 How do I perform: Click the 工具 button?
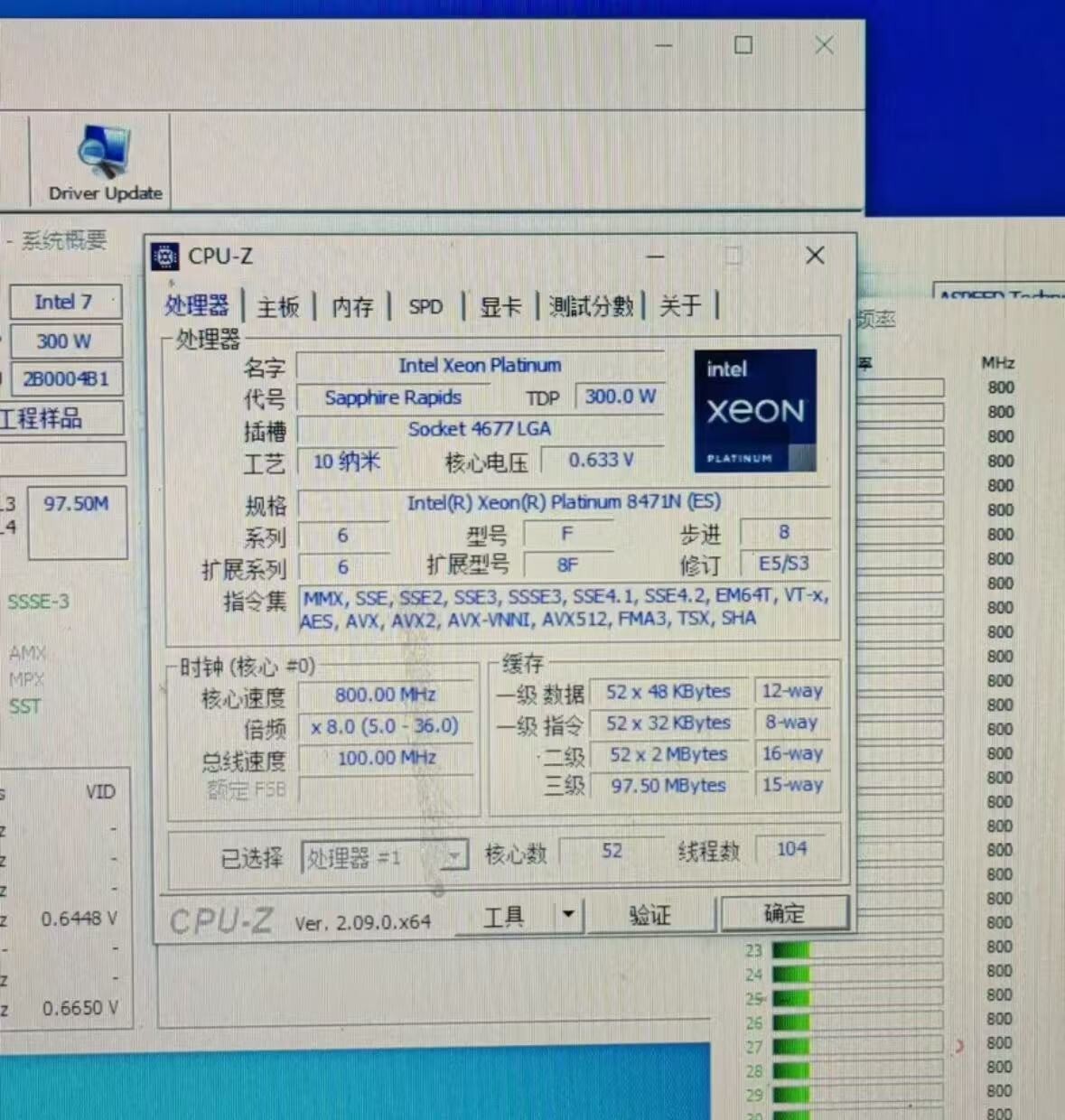pos(504,917)
